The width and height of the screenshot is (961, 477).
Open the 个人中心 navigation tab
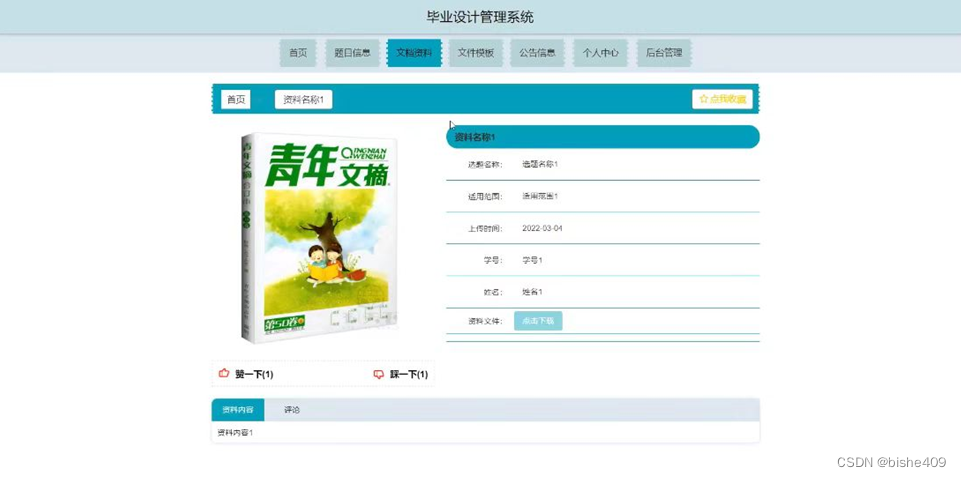tap(601, 53)
